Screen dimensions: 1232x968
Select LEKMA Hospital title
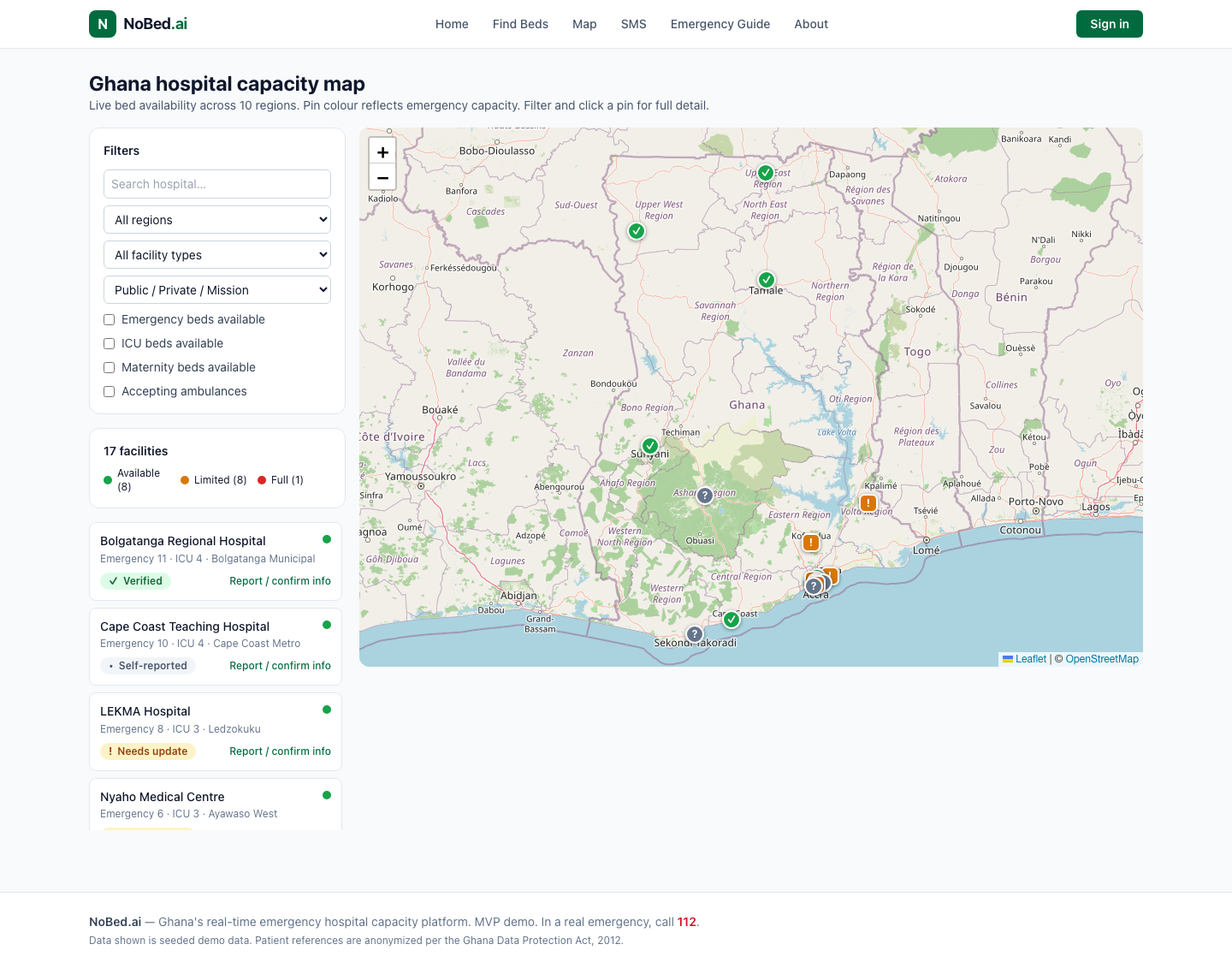tap(145, 711)
